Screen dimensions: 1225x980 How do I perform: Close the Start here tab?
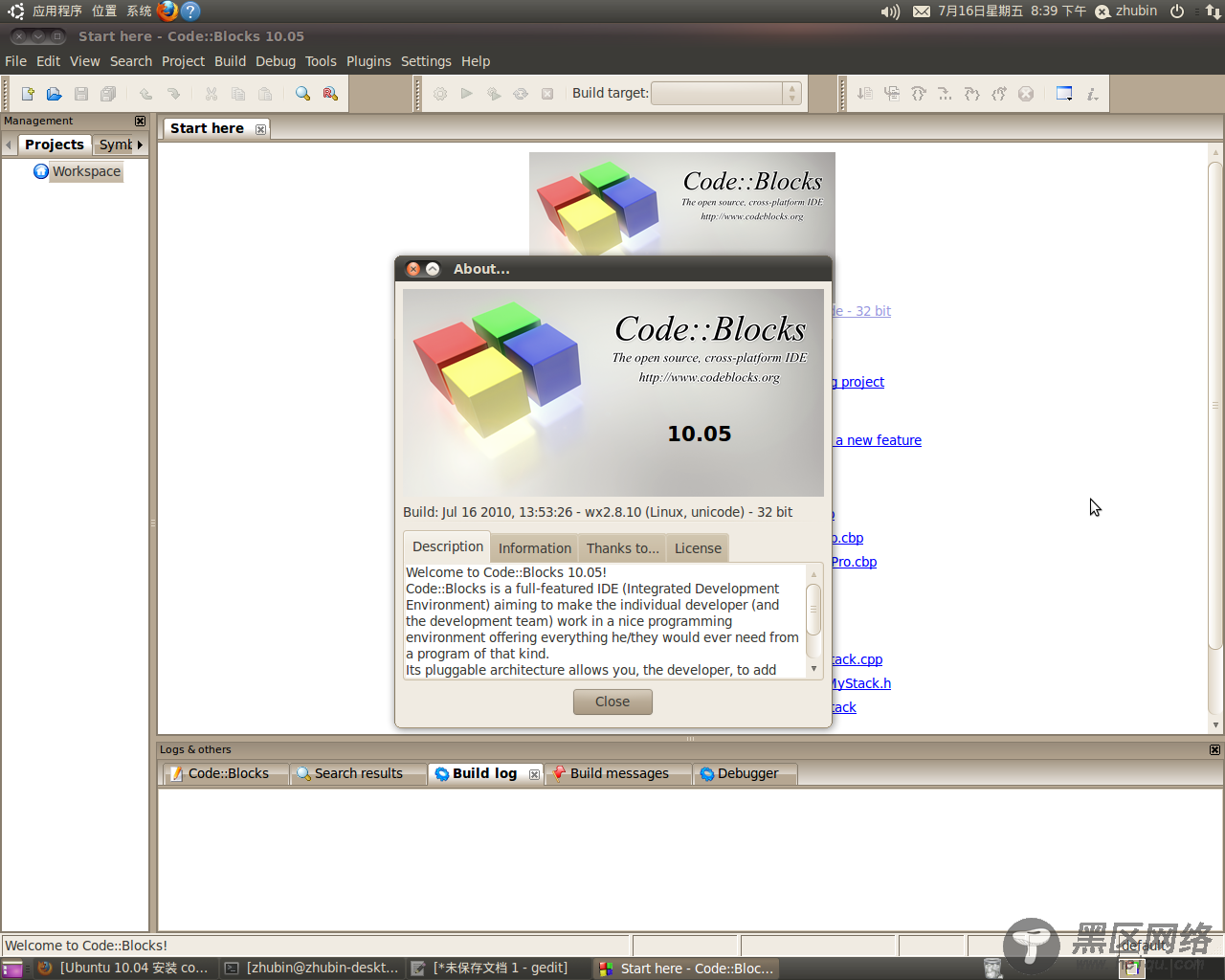click(260, 129)
